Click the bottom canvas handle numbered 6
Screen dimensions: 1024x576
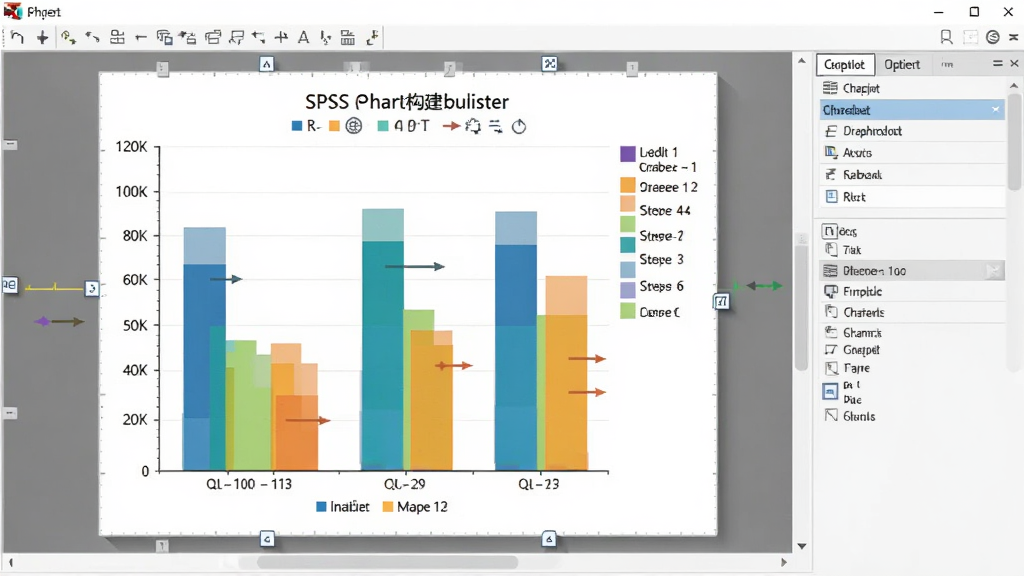coord(549,539)
